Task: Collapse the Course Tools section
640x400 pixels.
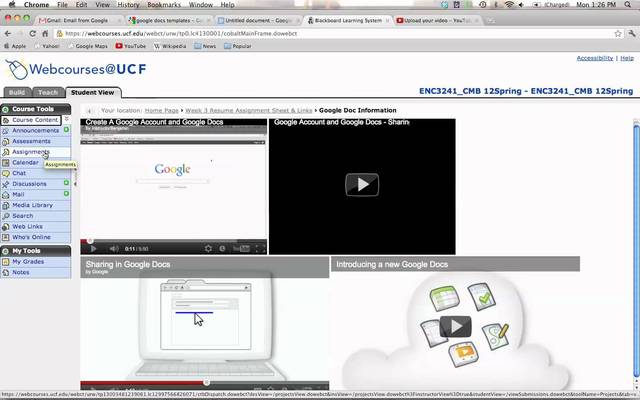Action: [x=5, y=109]
